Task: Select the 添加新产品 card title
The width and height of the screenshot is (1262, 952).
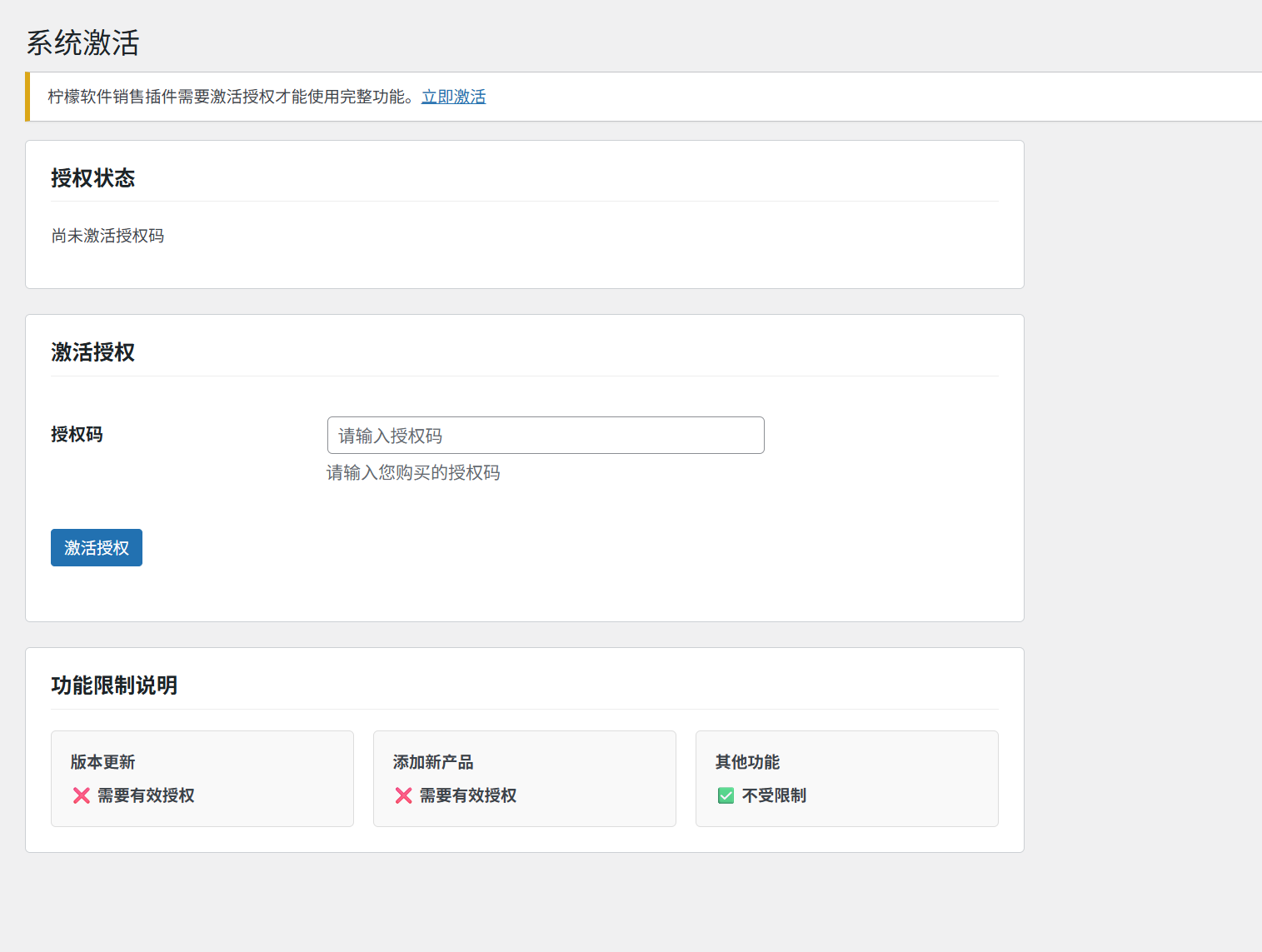Action: click(x=432, y=762)
